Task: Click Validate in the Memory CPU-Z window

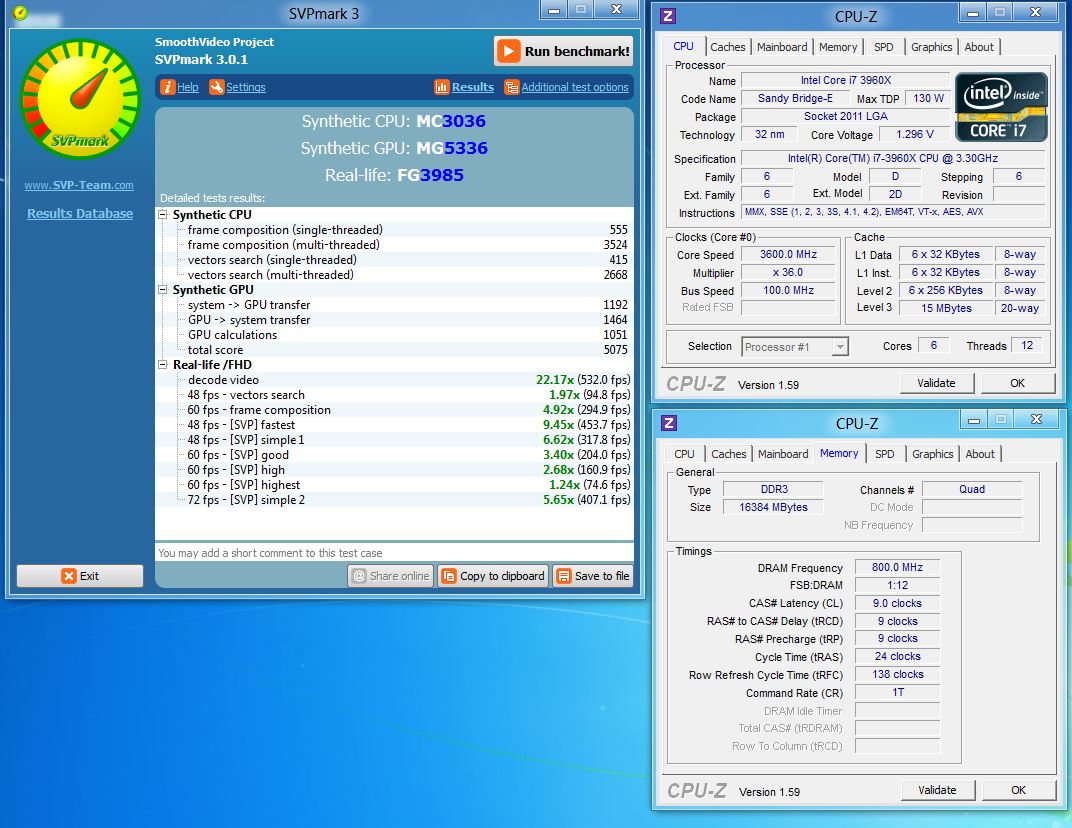Action: (937, 790)
